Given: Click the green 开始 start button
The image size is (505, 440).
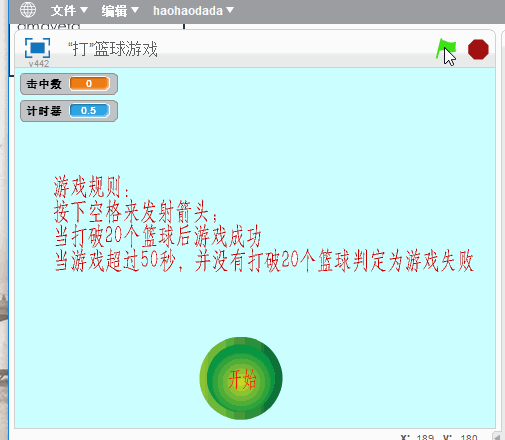Looking at the screenshot, I should (x=241, y=378).
